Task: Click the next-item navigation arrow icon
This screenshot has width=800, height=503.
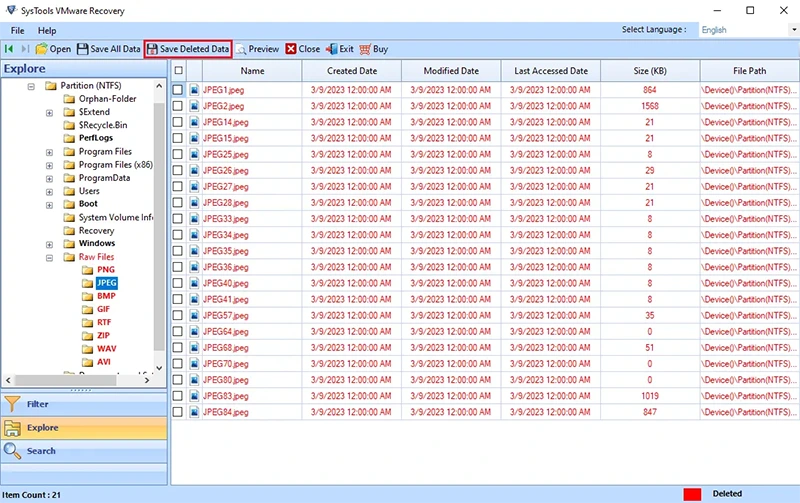Action: [x=25, y=49]
